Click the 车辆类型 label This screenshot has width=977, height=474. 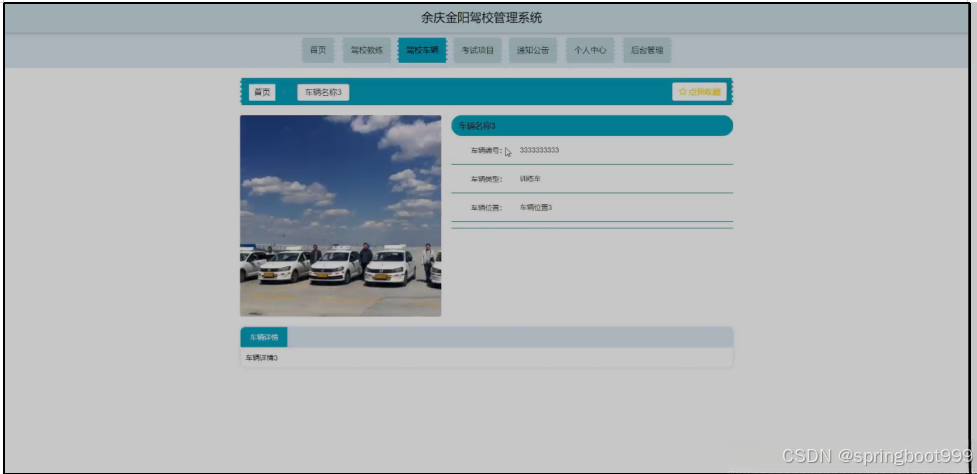coord(486,179)
